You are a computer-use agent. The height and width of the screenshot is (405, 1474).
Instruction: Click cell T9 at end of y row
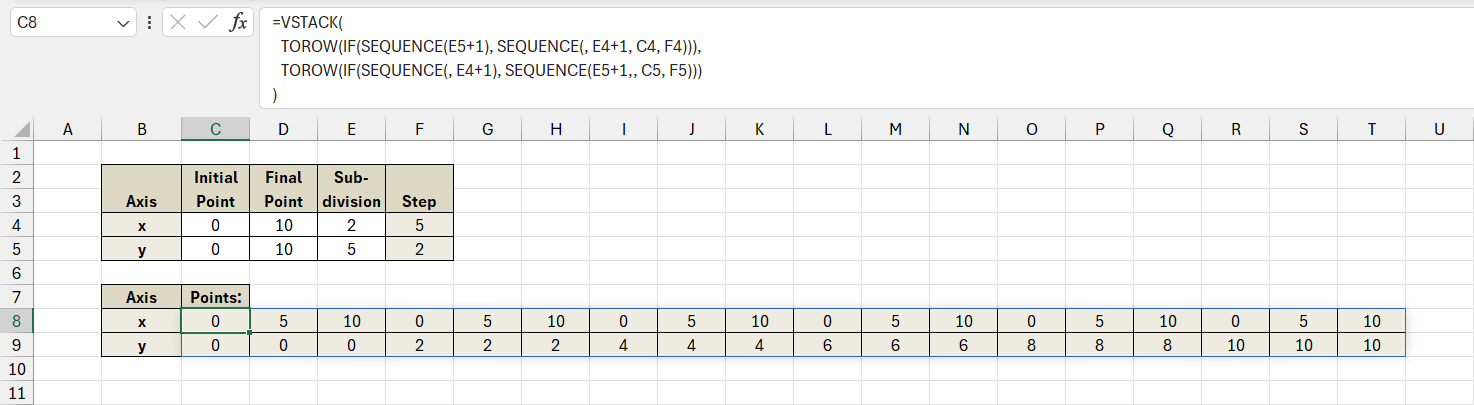(x=1371, y=345)
